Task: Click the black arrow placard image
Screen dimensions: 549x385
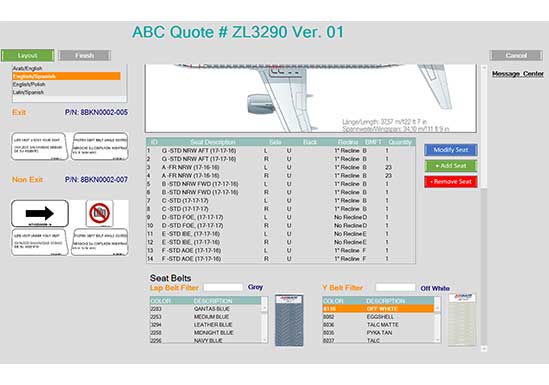Action: pos(40,213)
